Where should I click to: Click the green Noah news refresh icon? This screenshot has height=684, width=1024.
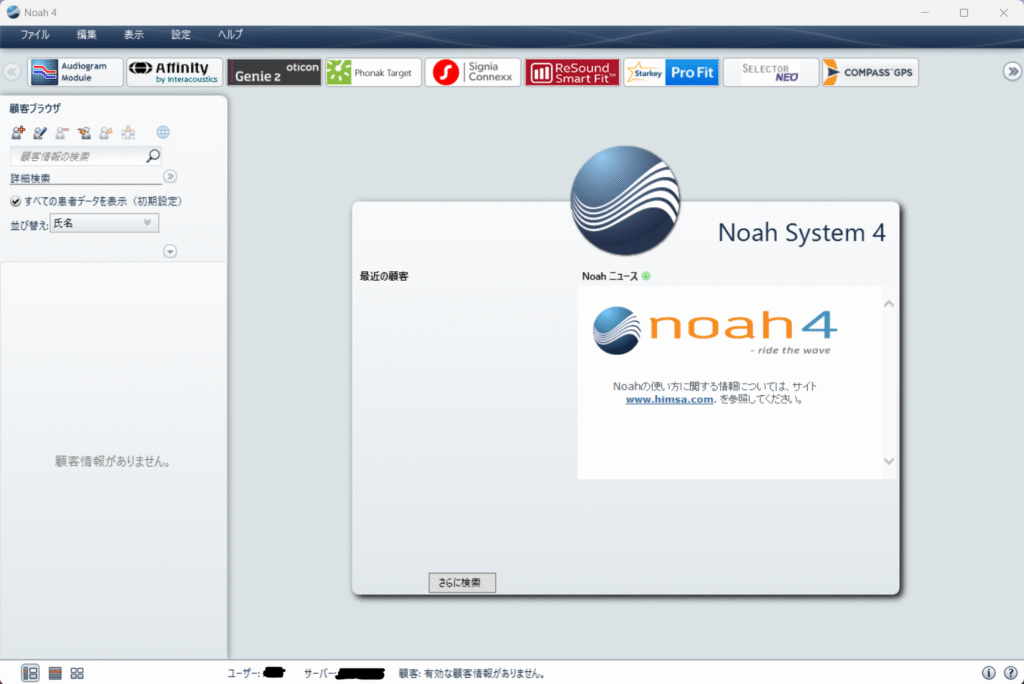point(646,276)
